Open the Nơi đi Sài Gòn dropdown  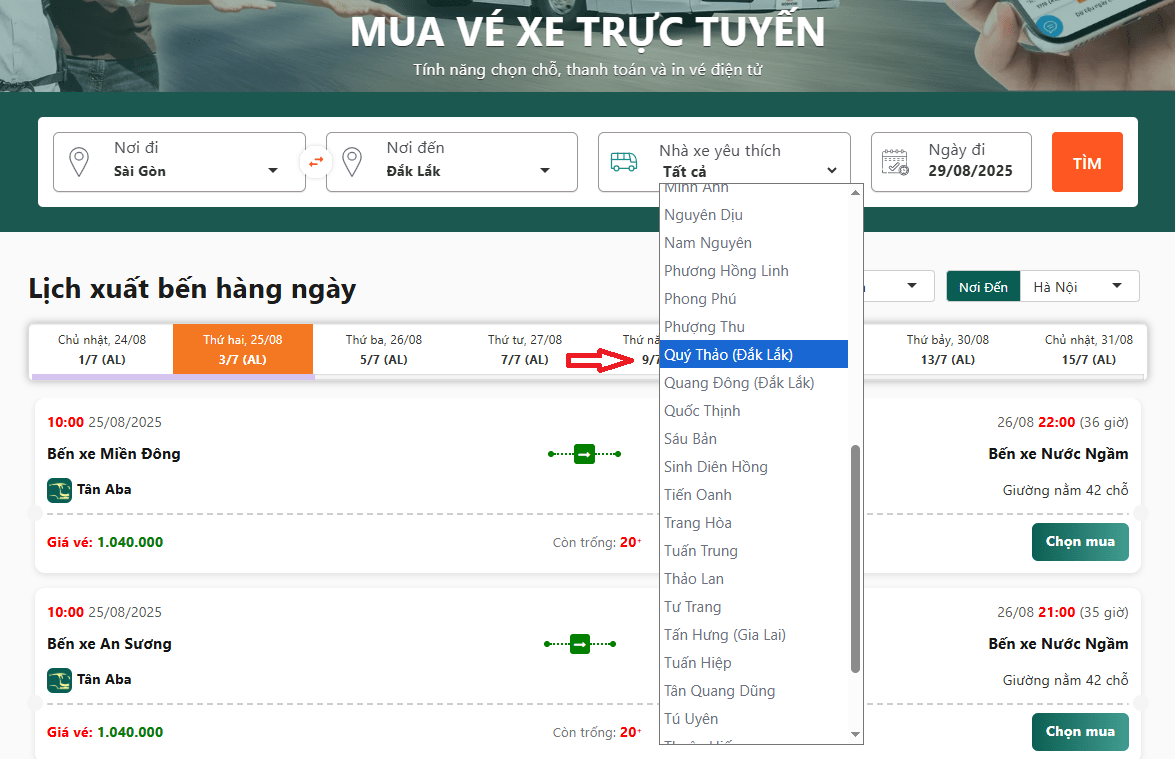click(180, 162)
